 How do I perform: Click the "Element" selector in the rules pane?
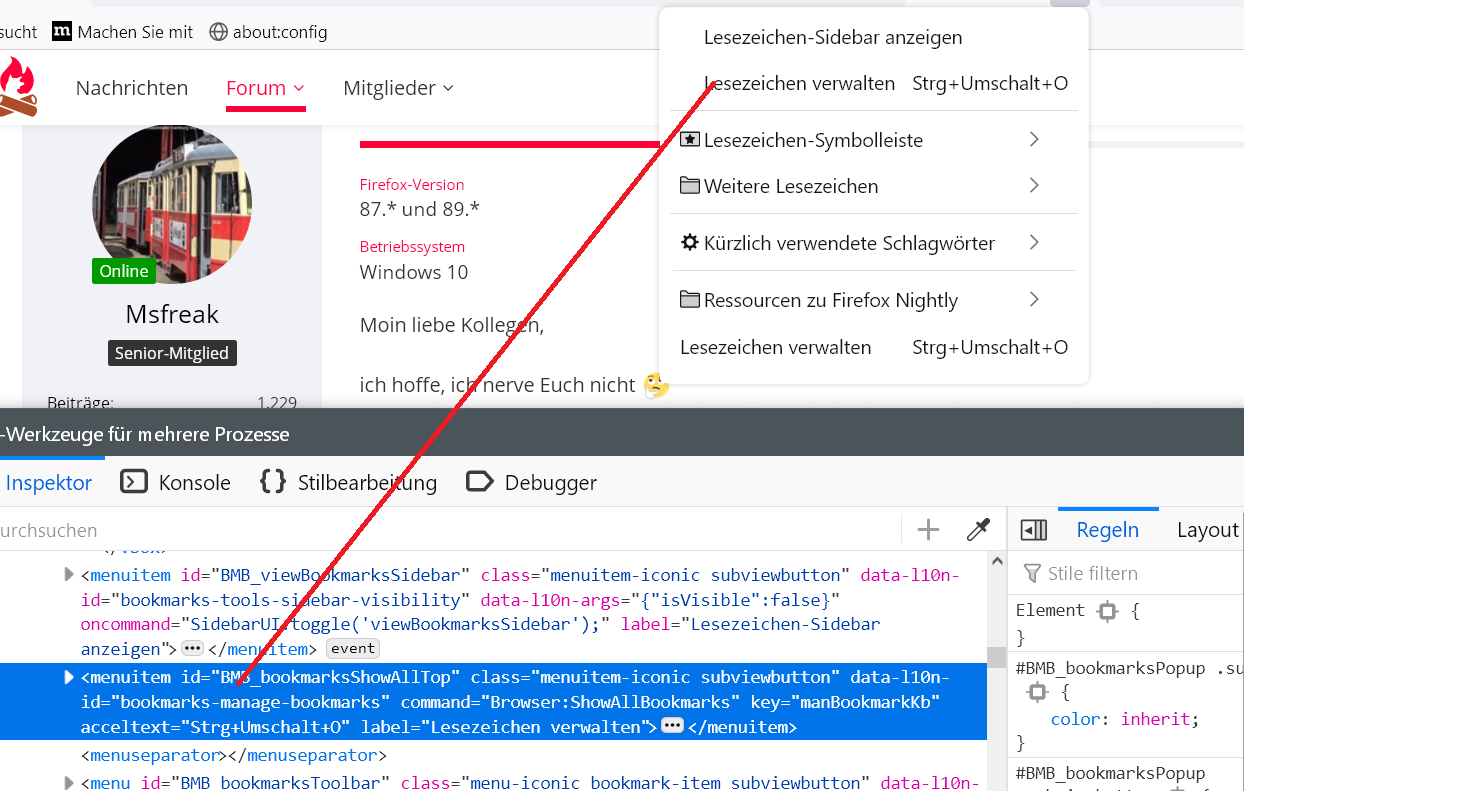click(1050, 611)
